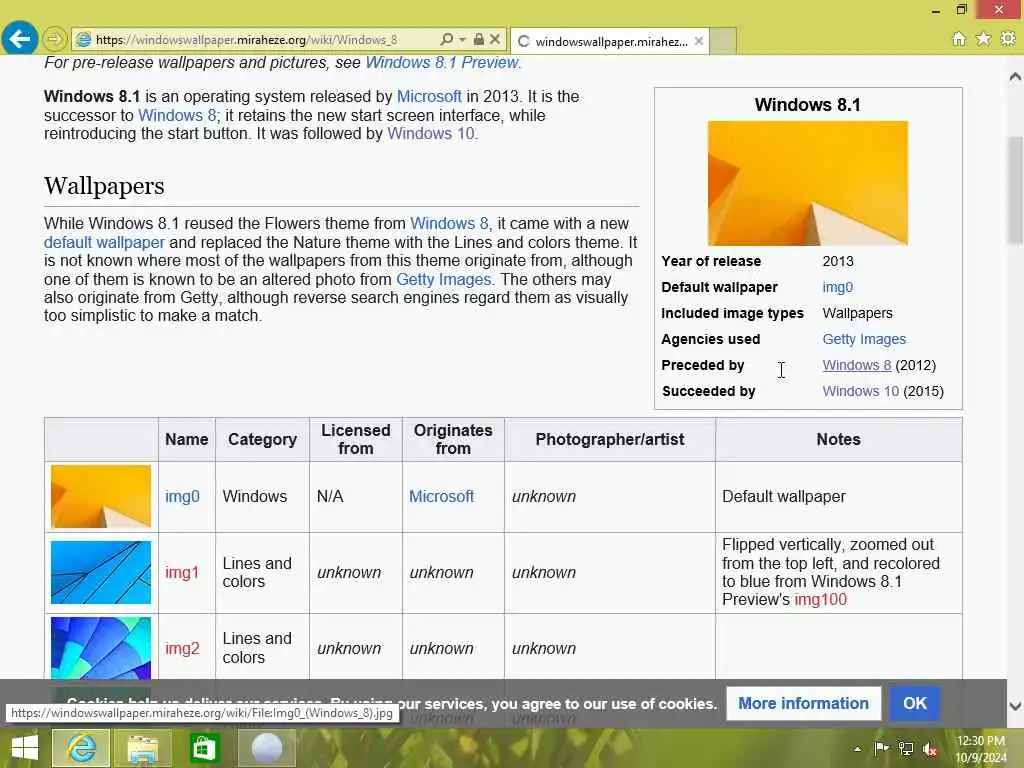Click the forward navigation arrow

(55, 40)
